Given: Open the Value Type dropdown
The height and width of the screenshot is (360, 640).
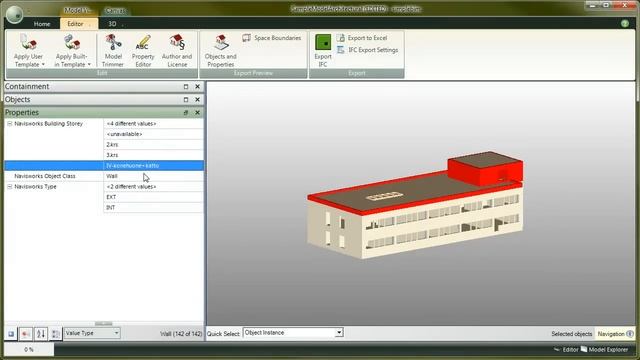Looking at the screenshot, I should 92,333.
